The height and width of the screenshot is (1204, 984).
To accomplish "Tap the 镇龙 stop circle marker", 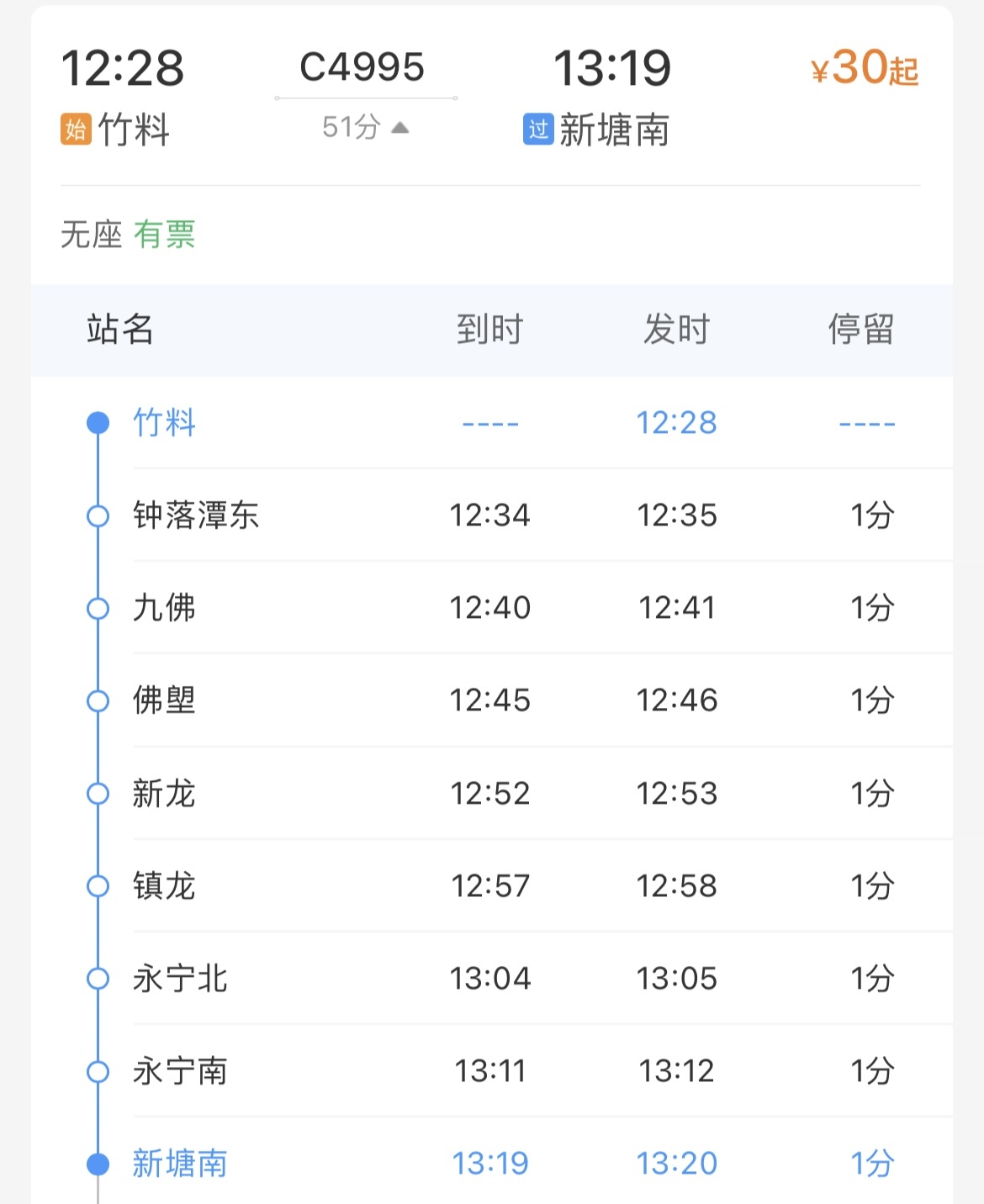I will pos(98,886).
